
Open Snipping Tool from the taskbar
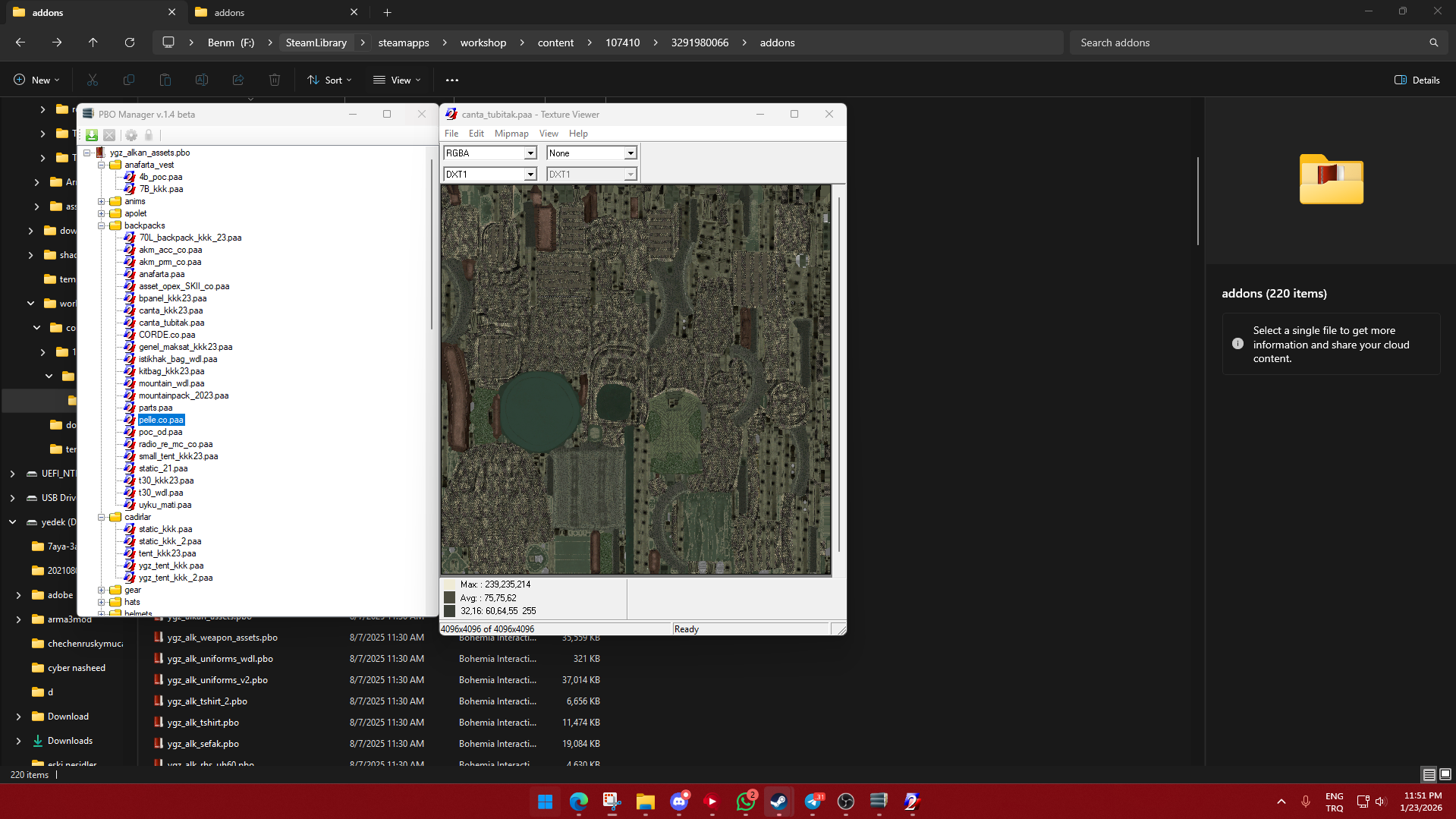pyautogui.click(x=612, y=802)
